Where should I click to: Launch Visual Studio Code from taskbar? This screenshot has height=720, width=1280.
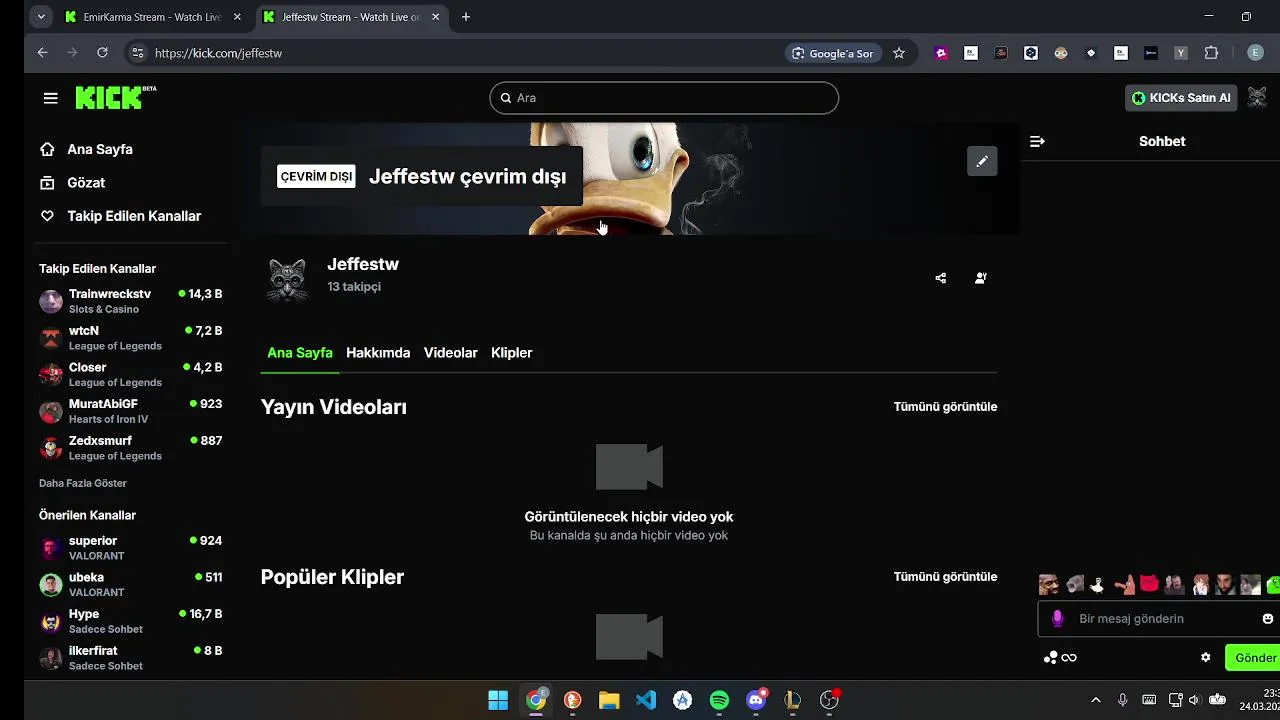(646, 700)
